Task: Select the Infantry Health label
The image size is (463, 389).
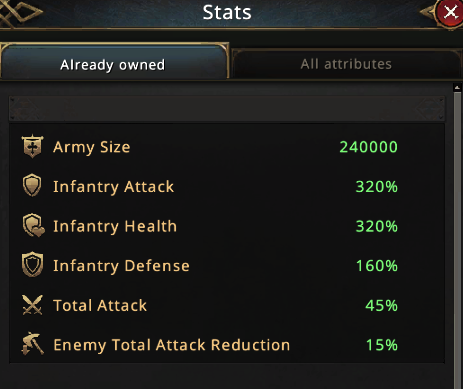Action: (x=115, y=226)
